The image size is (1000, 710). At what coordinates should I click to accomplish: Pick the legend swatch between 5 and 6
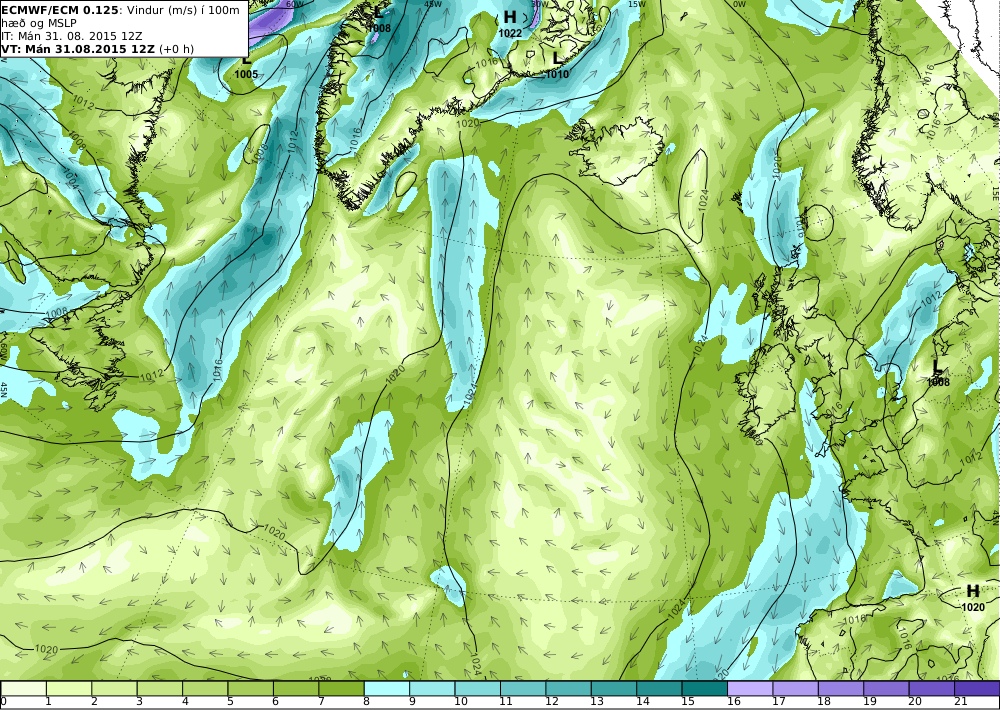251,688
